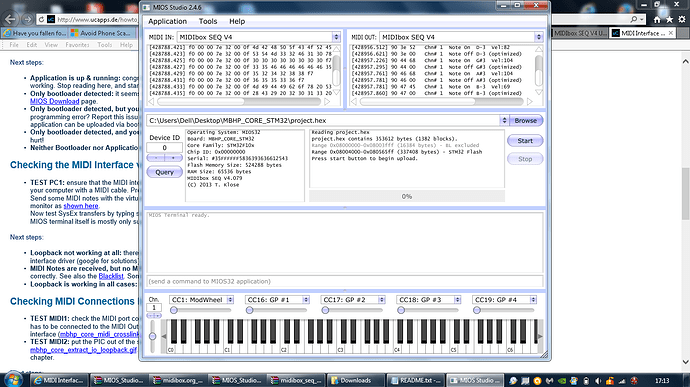Click the Stop upload button

click(x=525, y=159)
